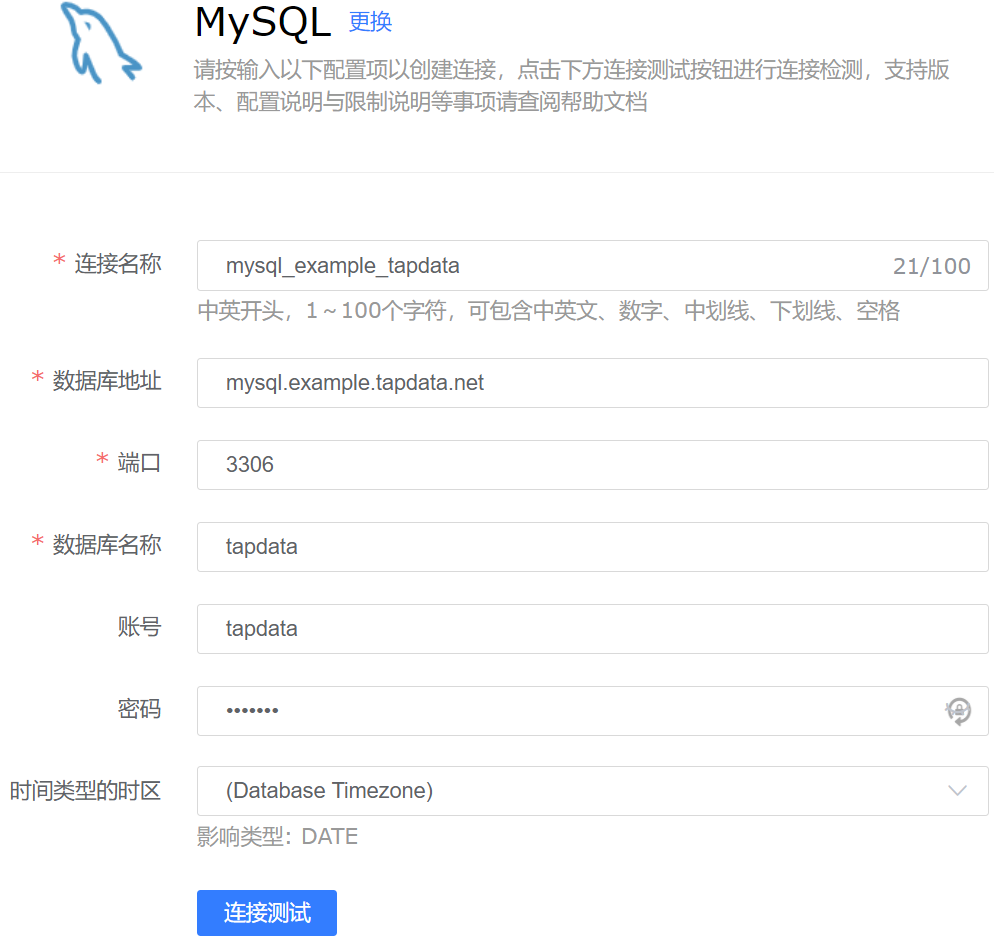Click the MySQL title heading
994x939 pixels.
(262, 23)
